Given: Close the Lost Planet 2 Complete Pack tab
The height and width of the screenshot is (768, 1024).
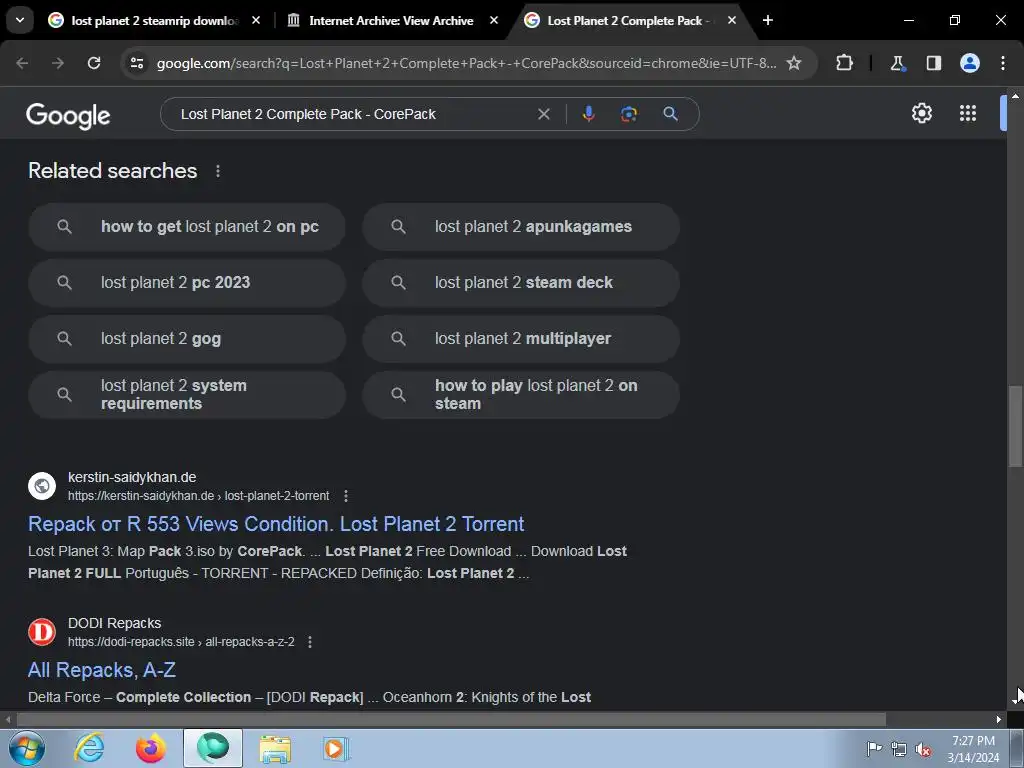Looking at the screenshot, I should (x=732, y=20).
